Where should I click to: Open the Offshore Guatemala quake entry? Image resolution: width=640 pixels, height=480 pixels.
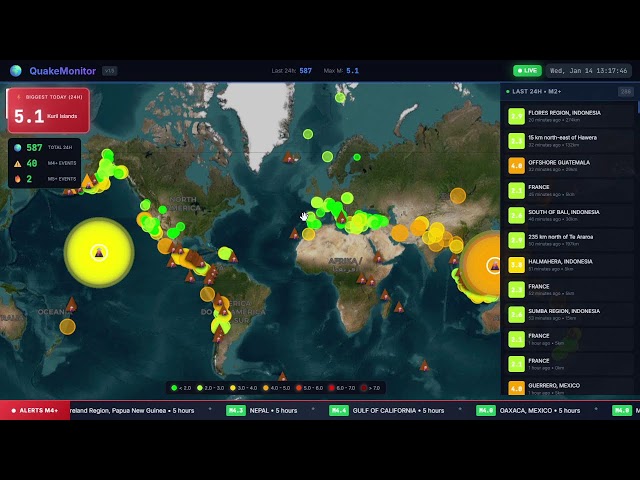tap(568, 166)
